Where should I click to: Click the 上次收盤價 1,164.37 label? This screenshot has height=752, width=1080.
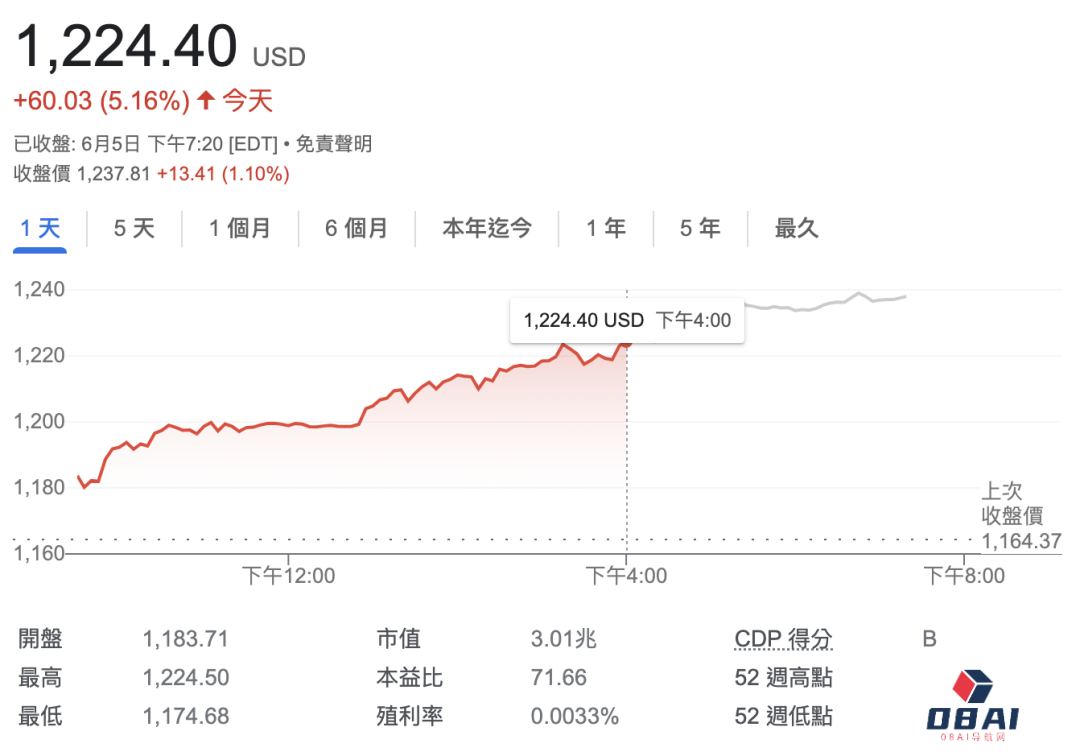(1018, 516)
